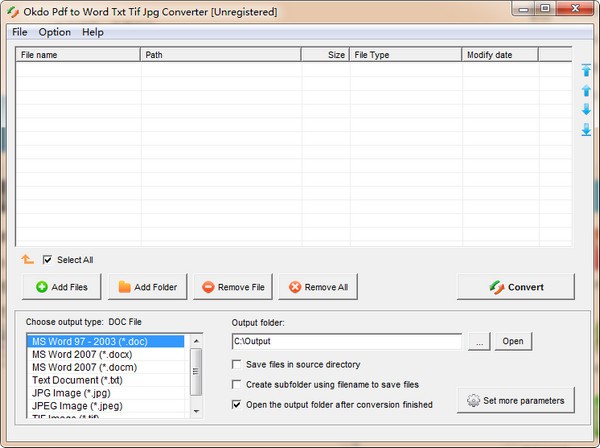The image size is (600, 448).
Task: Move selected file to bottom arrow
Action: [586, 129]
